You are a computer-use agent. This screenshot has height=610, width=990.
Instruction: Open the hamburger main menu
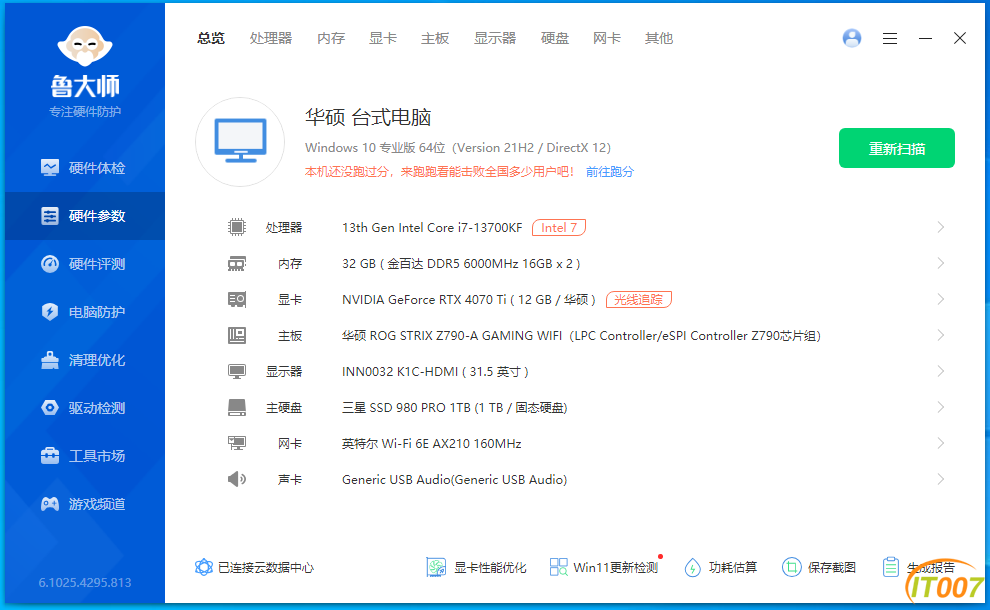click(890, 39)
